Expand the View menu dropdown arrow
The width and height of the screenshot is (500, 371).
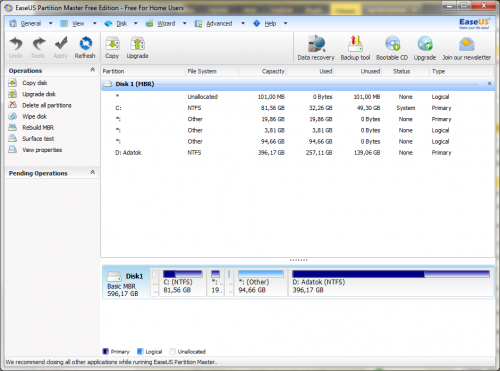pyautogui.click(x=95, y=23)
